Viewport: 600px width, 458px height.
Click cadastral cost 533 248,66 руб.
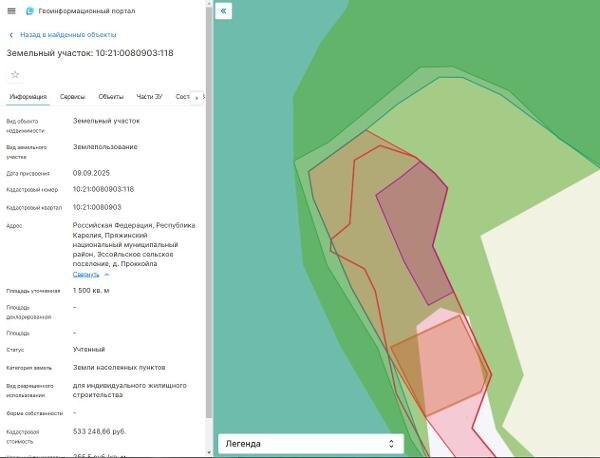coord(99,432)
